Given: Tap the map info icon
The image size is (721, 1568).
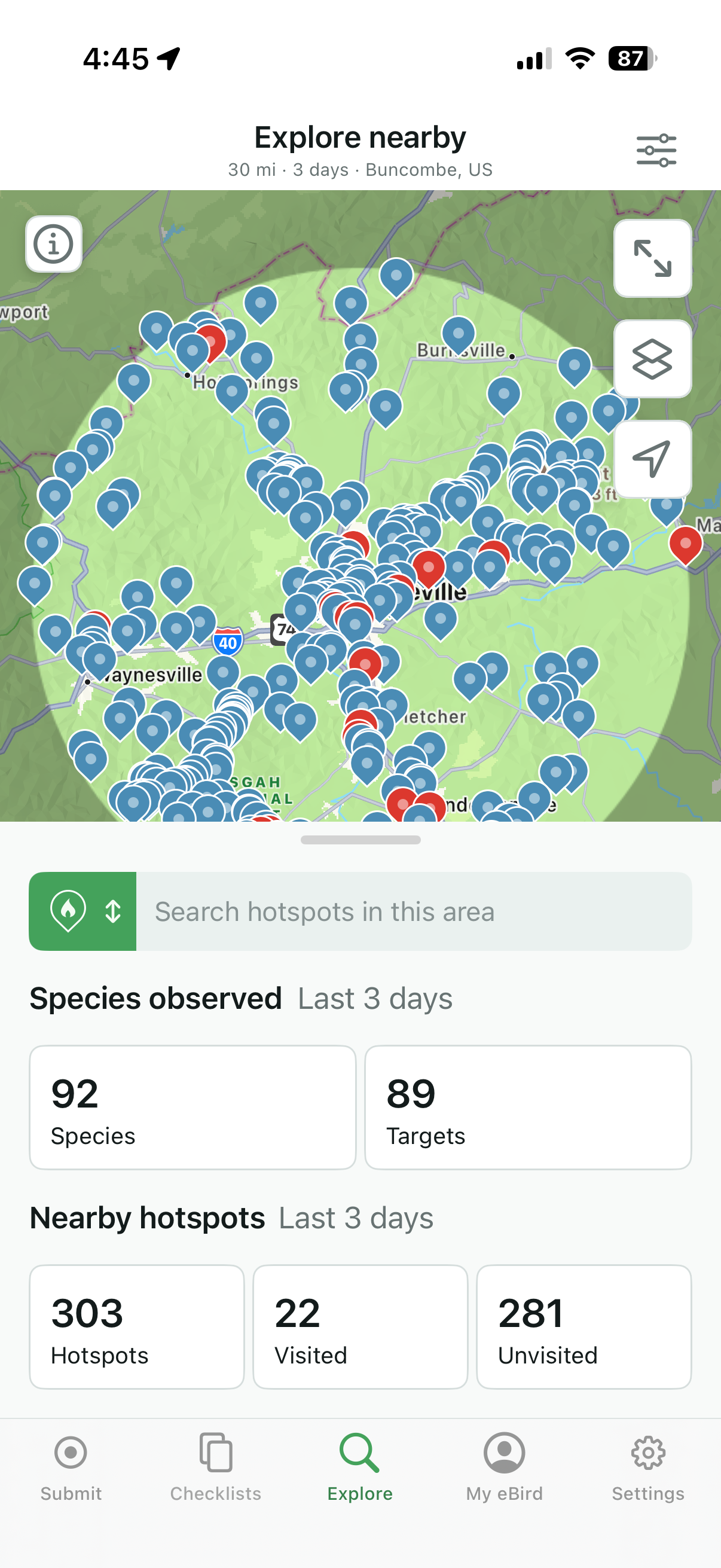Looking at the screenshot, I should pos(54,244).
